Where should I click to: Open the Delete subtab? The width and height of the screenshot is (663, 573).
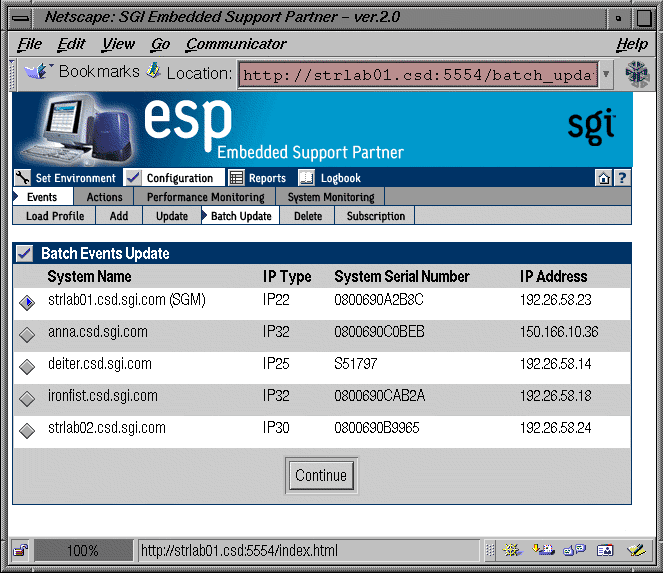(308, 216)
